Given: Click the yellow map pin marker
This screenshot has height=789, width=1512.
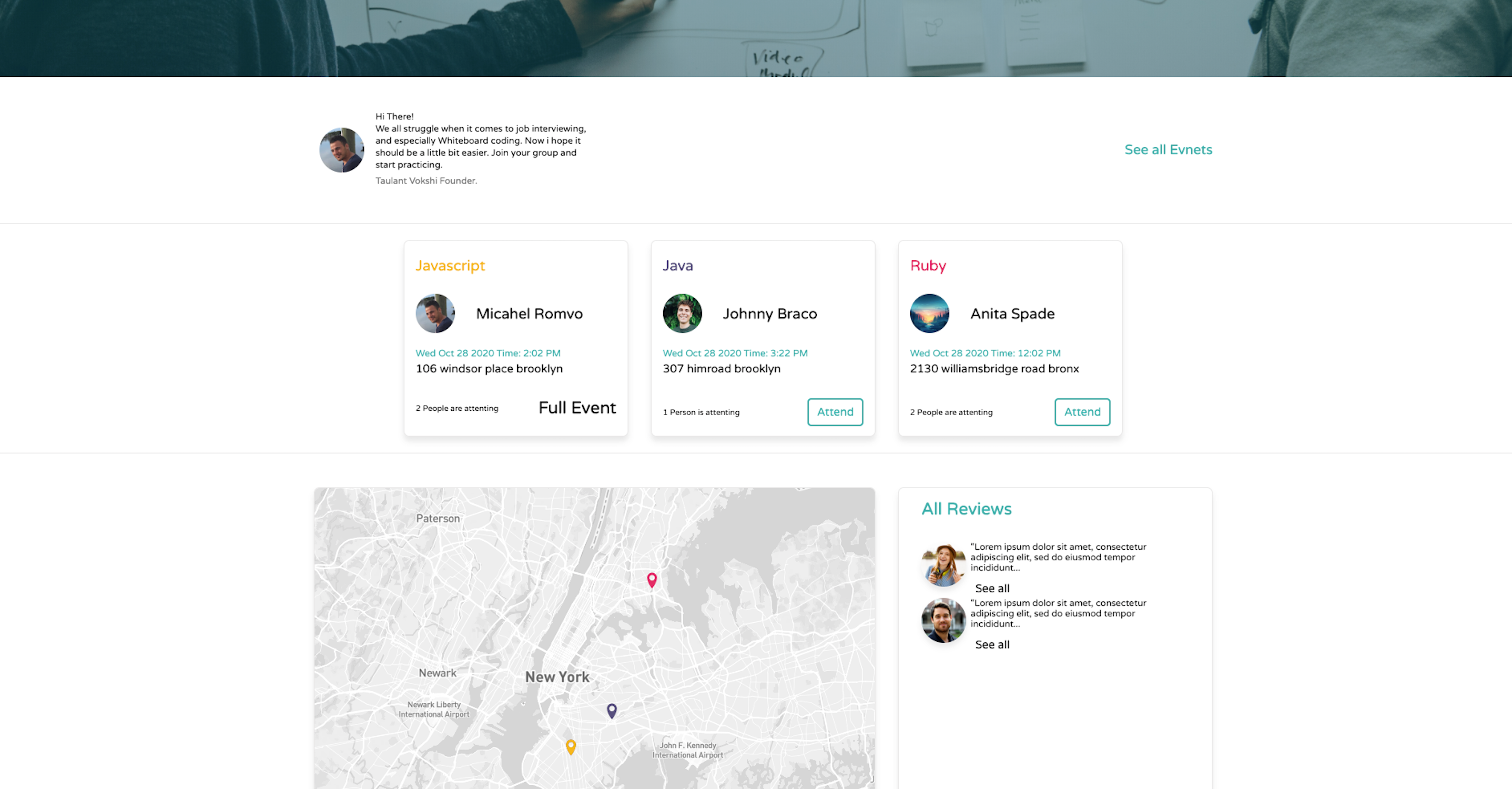Looking at the screenshot, I should [571, 746].
